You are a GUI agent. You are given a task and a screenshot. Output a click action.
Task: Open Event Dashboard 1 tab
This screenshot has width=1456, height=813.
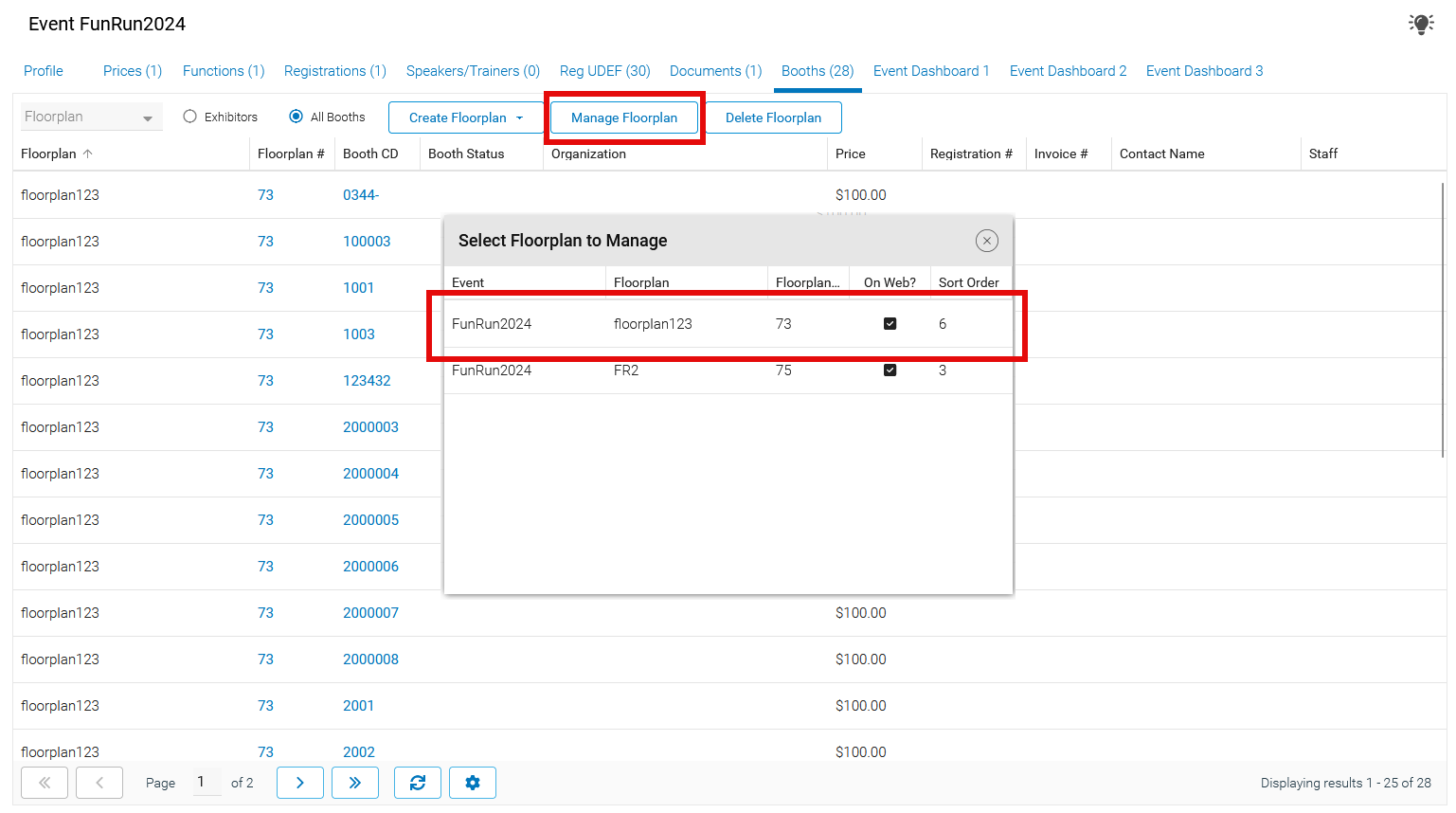point(931,71)
